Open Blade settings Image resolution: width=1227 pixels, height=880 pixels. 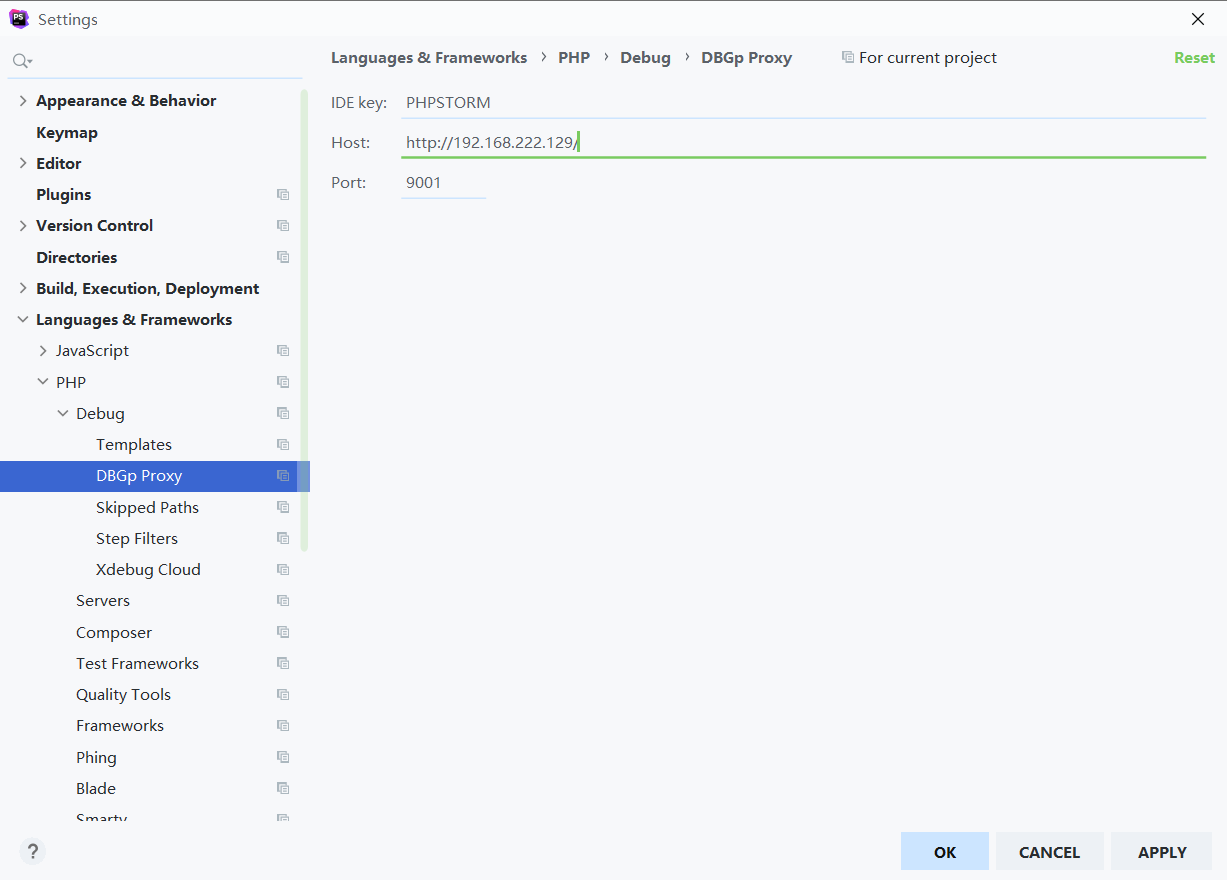click(x=96, y=789)
